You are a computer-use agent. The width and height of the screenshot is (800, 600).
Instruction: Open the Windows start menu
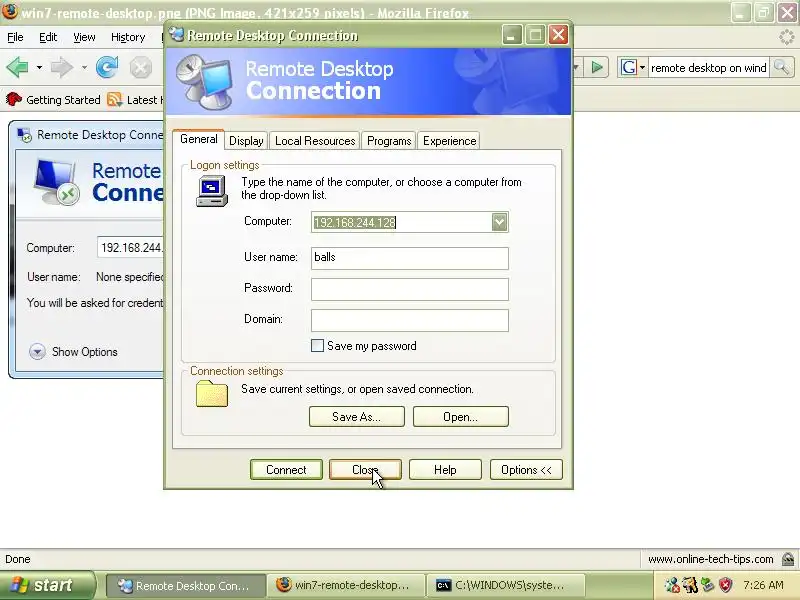(x=47, y=585)
